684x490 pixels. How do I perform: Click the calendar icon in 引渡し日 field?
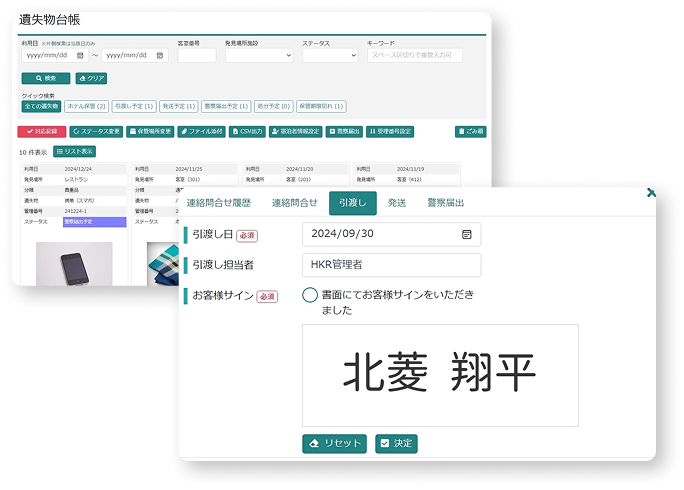(x=466, y=234)
